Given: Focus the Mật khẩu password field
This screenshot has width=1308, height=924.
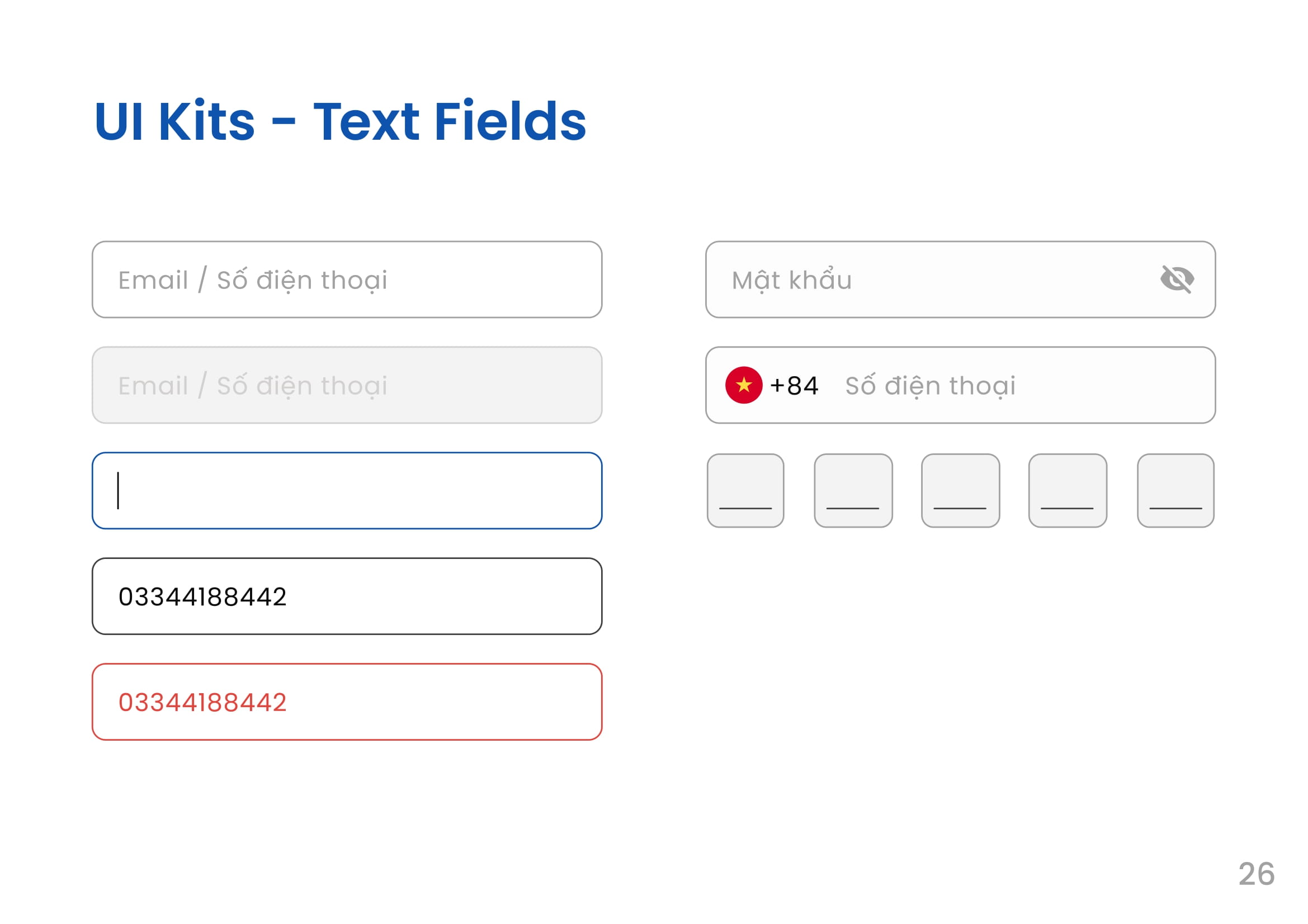Looking at the screenshot, I should click(x=961, y=279).
